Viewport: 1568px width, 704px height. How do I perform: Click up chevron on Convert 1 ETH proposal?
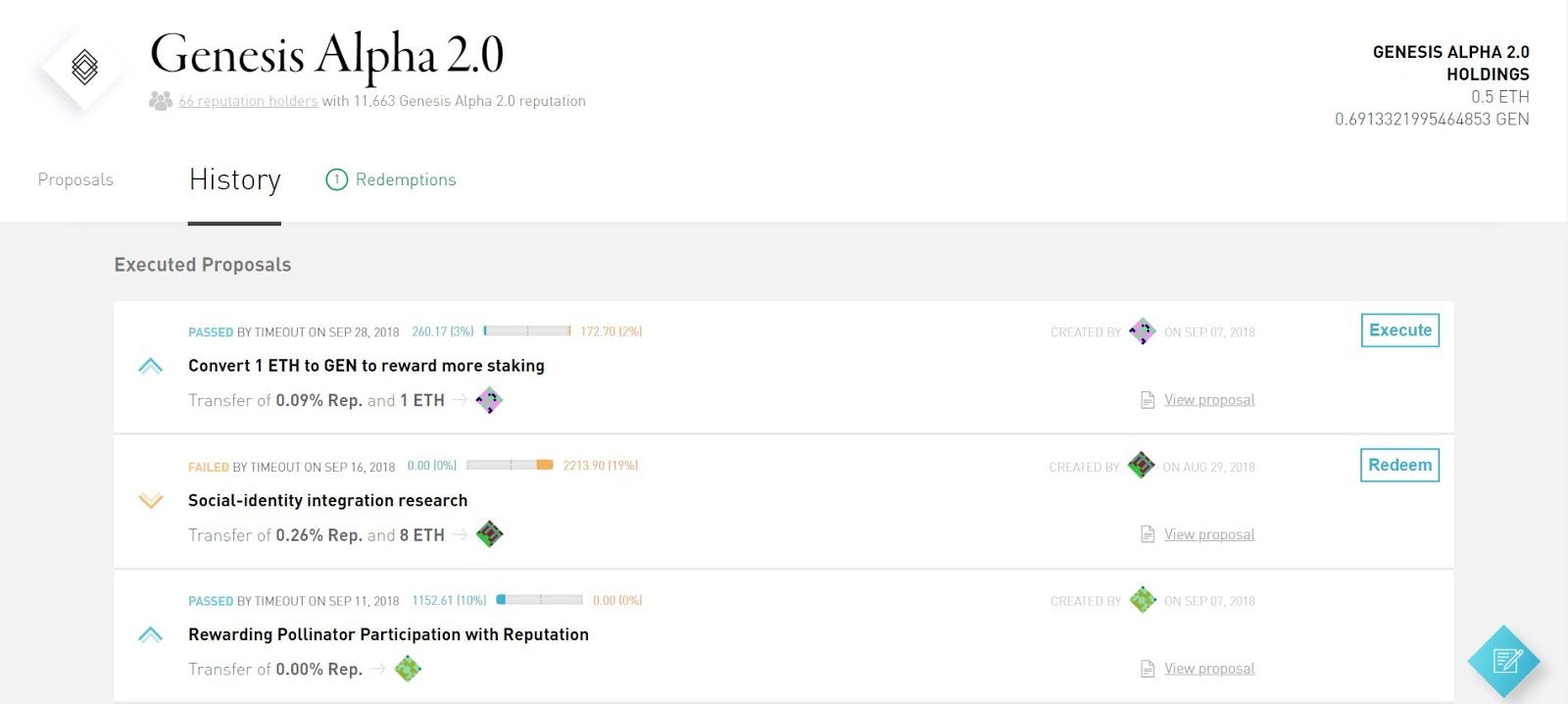tap(150, 367)
